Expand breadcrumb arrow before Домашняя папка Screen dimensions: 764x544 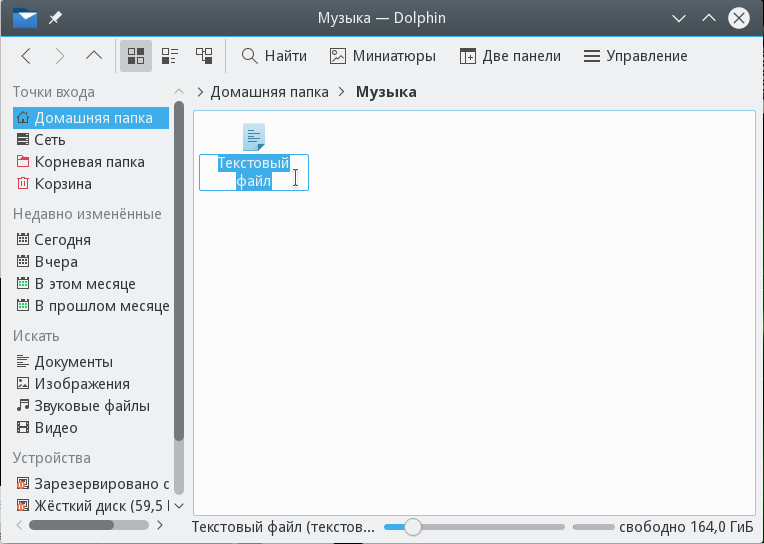200,92
